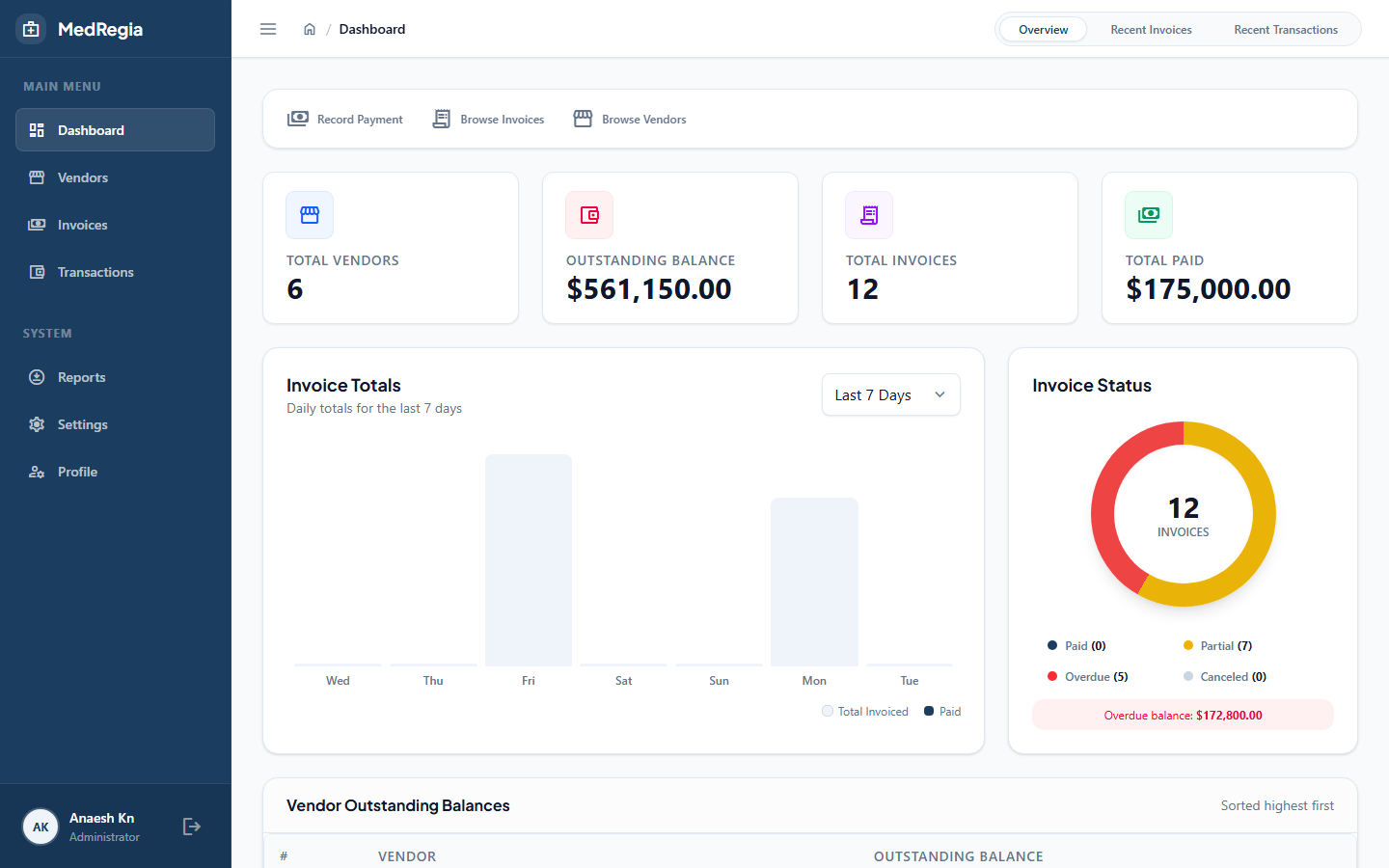
Task: Click the Overdue balance $172,800.00 banner
Action: point(1183,716)
